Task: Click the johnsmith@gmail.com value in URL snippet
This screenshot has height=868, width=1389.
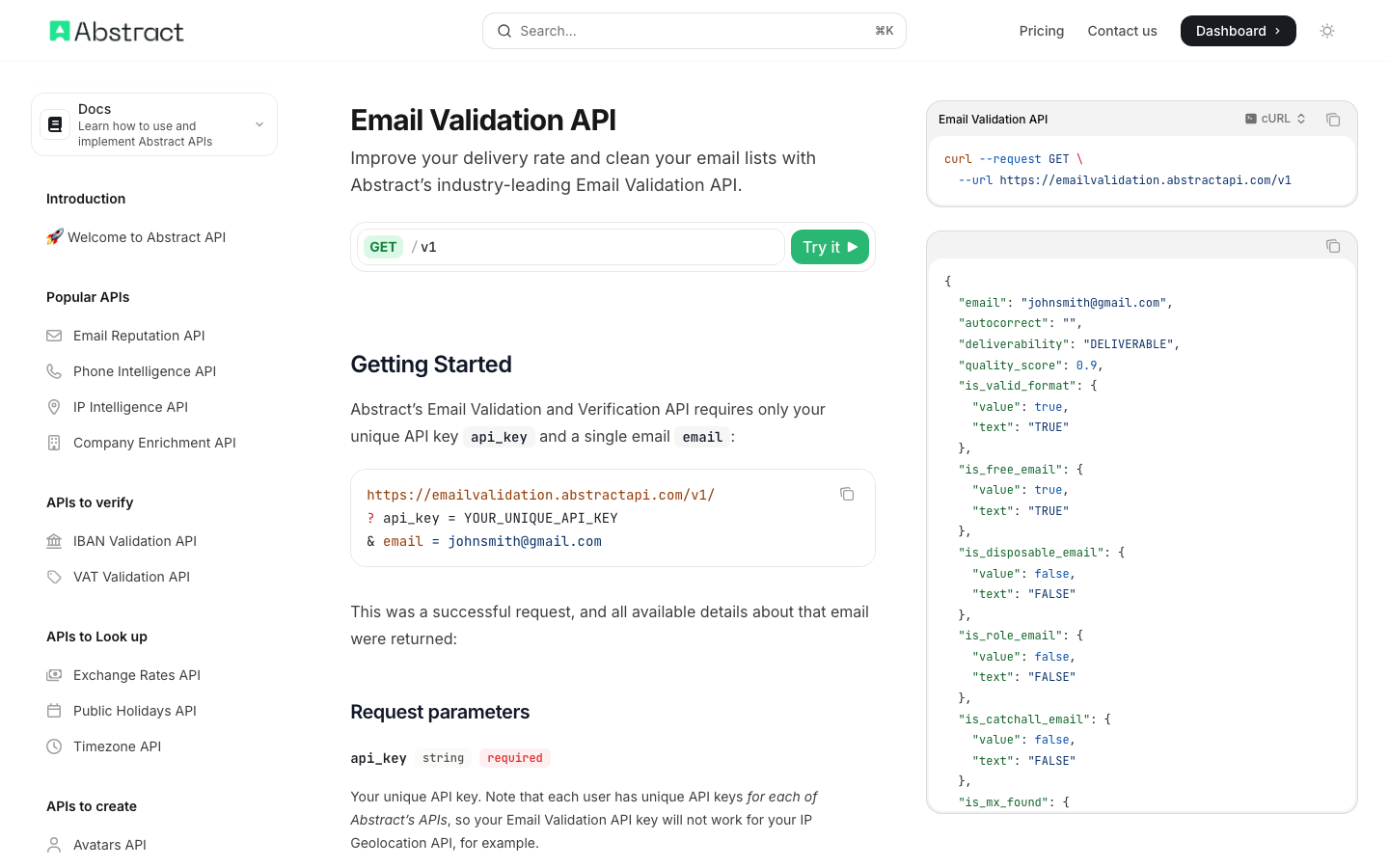Action: coord(525,541)
